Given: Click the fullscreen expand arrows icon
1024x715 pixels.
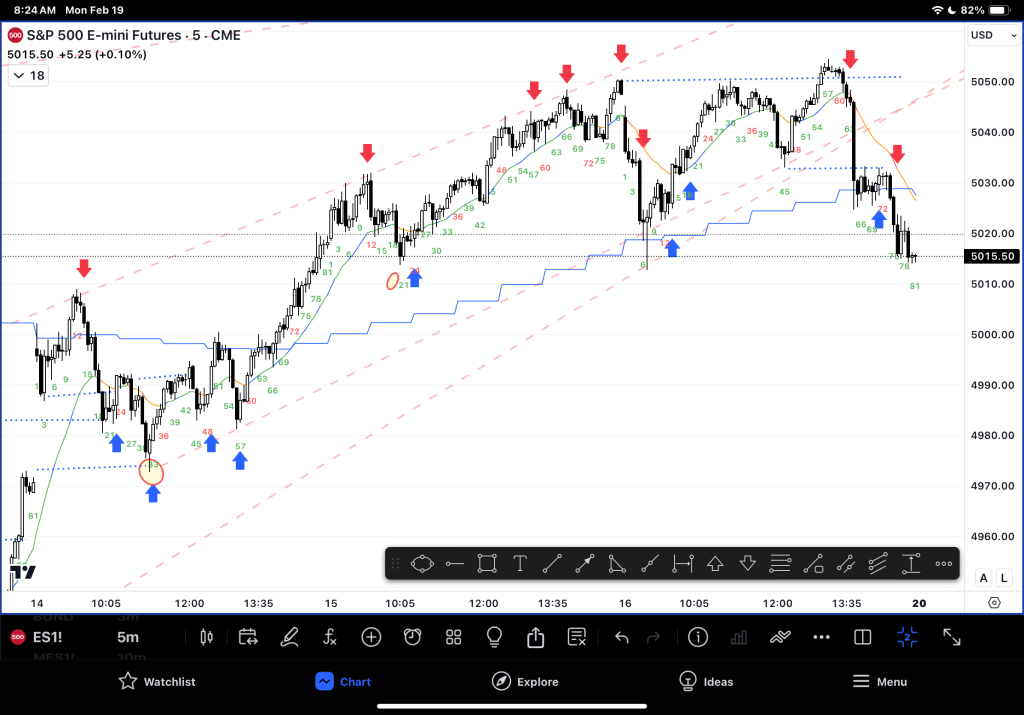Looking at the screenshot, I should 952,637.
